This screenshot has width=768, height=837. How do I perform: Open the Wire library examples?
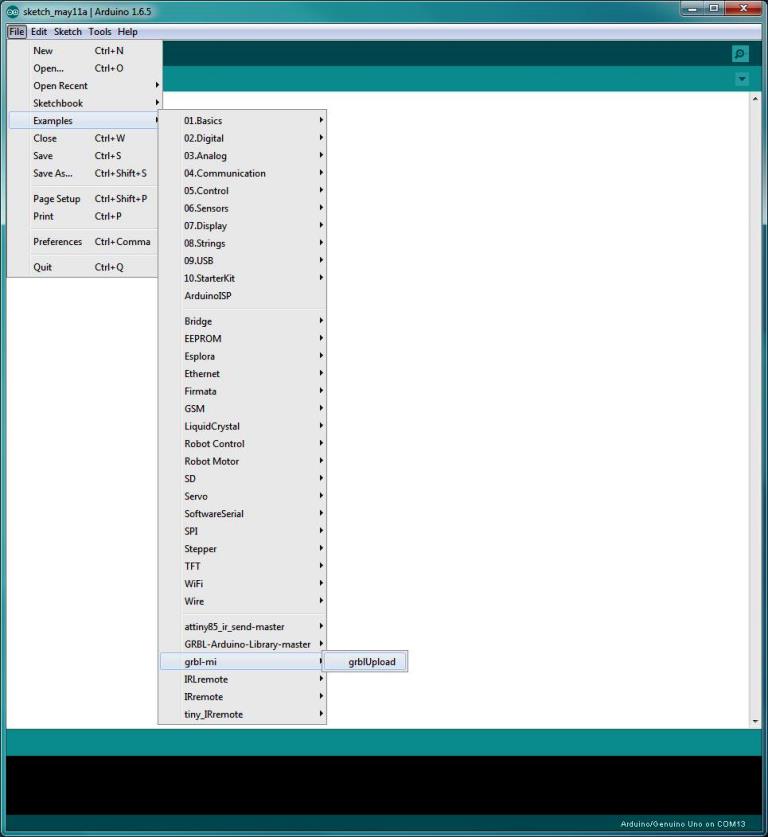[242, 602]
